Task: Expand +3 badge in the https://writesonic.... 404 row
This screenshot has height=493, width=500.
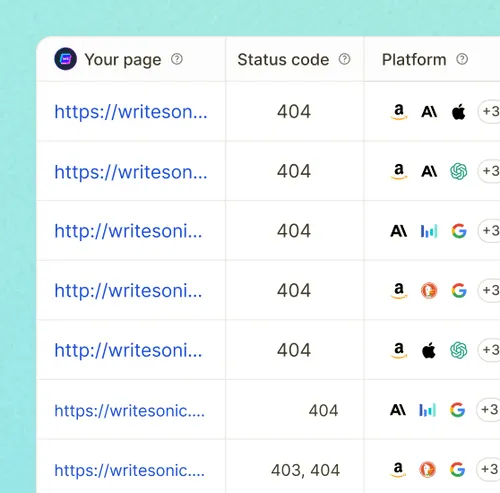Action: tap(488, 410)
